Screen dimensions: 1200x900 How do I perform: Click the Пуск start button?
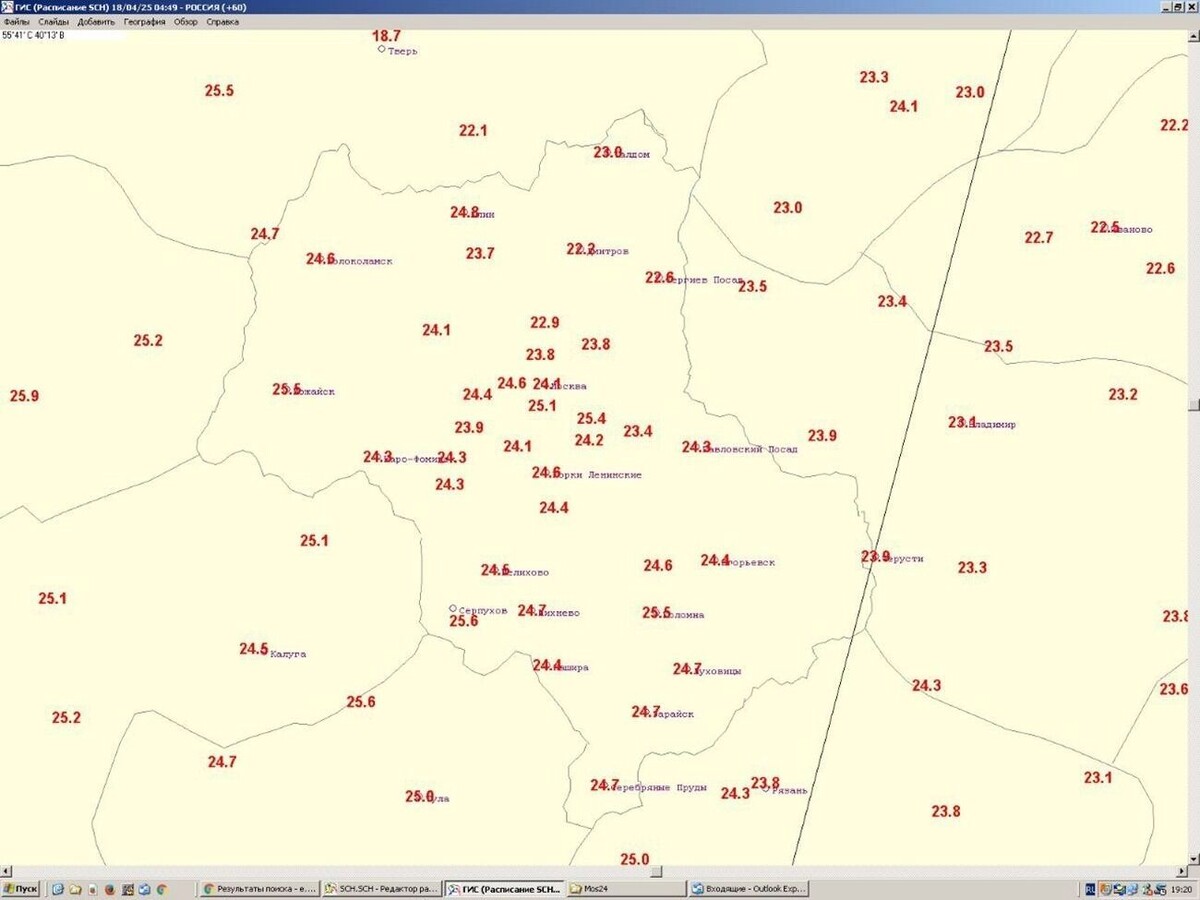click(x=20, y=888)
